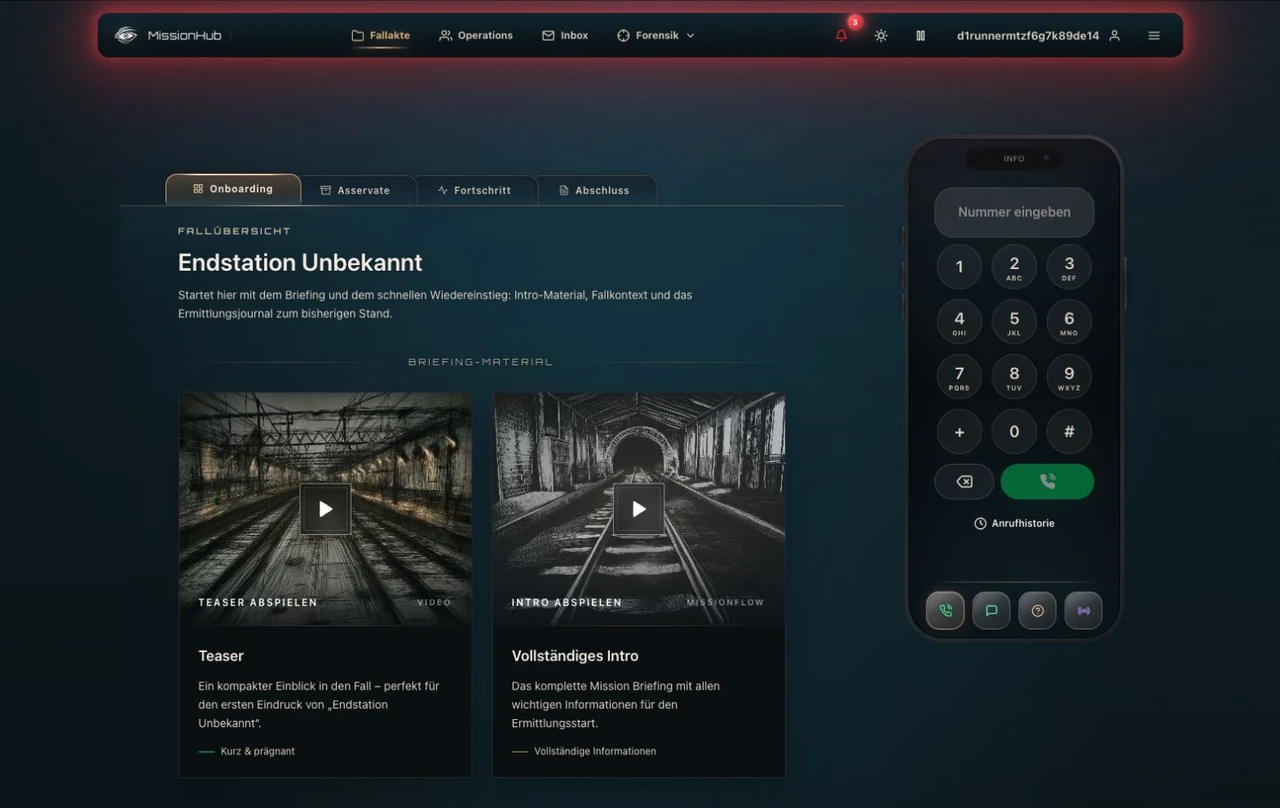Open the Inbox

click(565, 35)
